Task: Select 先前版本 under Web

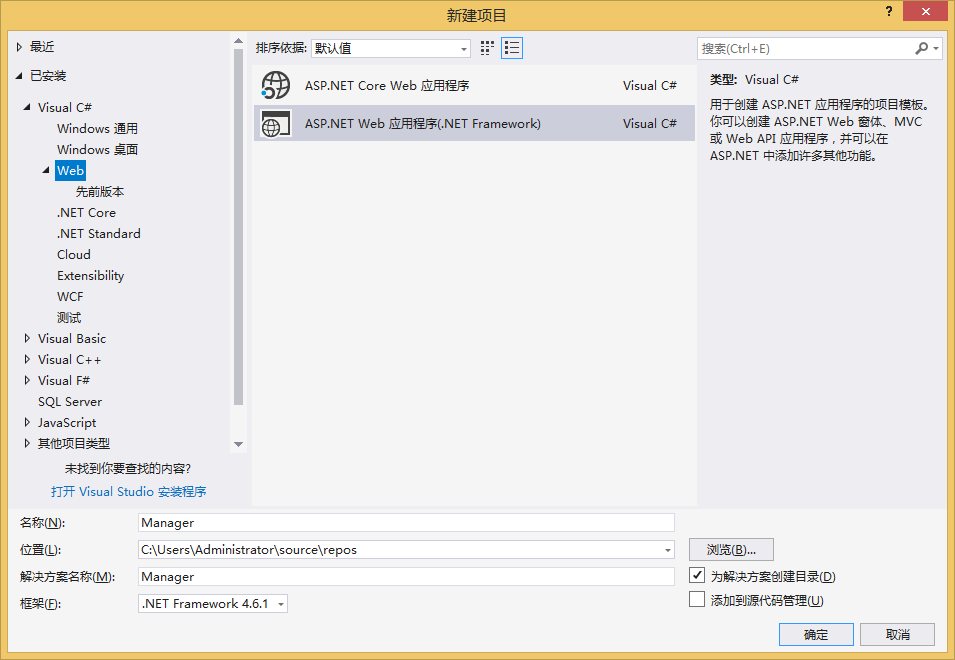Action: (100, 192)
